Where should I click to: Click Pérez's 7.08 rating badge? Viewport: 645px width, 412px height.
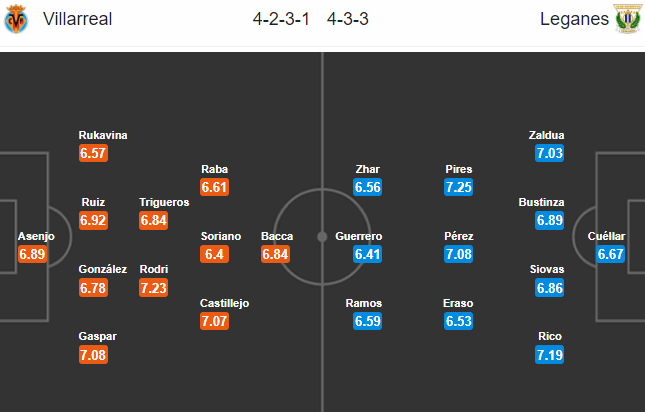pos(459,254)
